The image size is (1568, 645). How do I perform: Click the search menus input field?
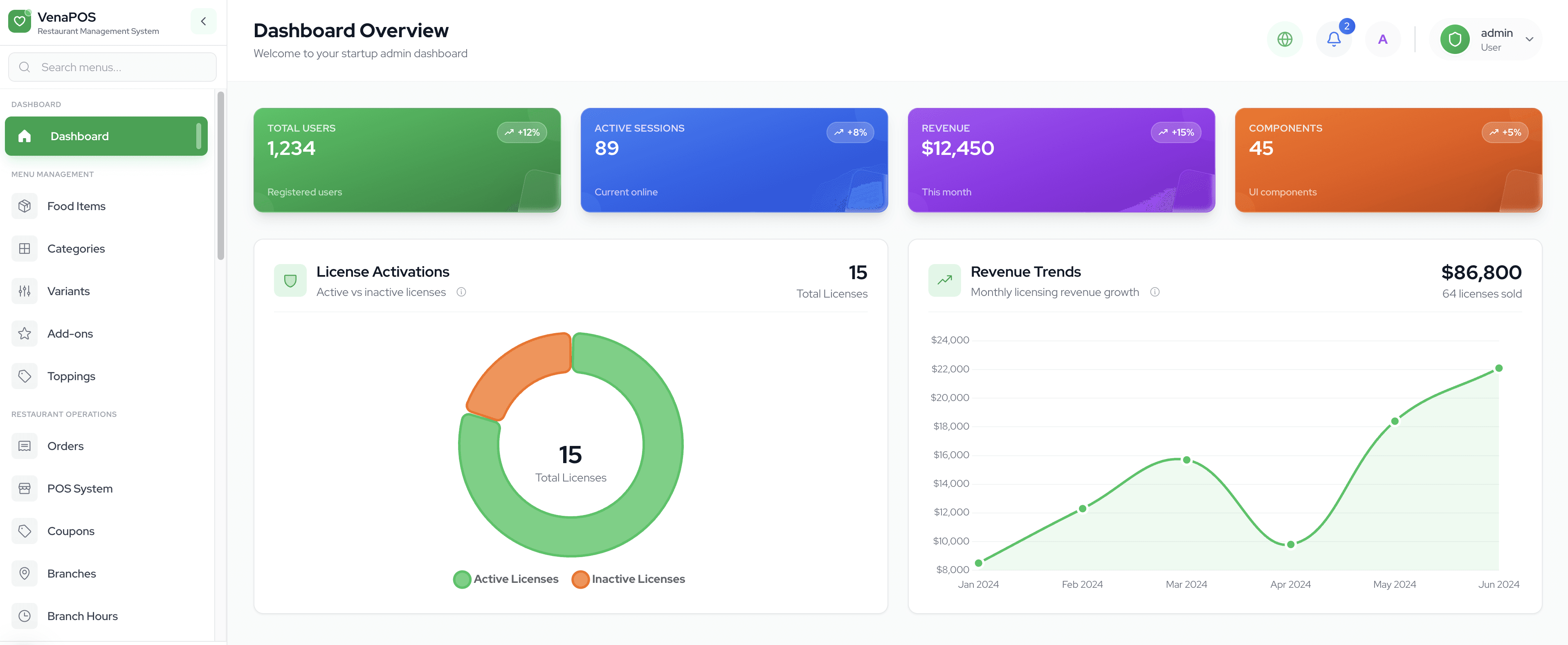point(112,67)
